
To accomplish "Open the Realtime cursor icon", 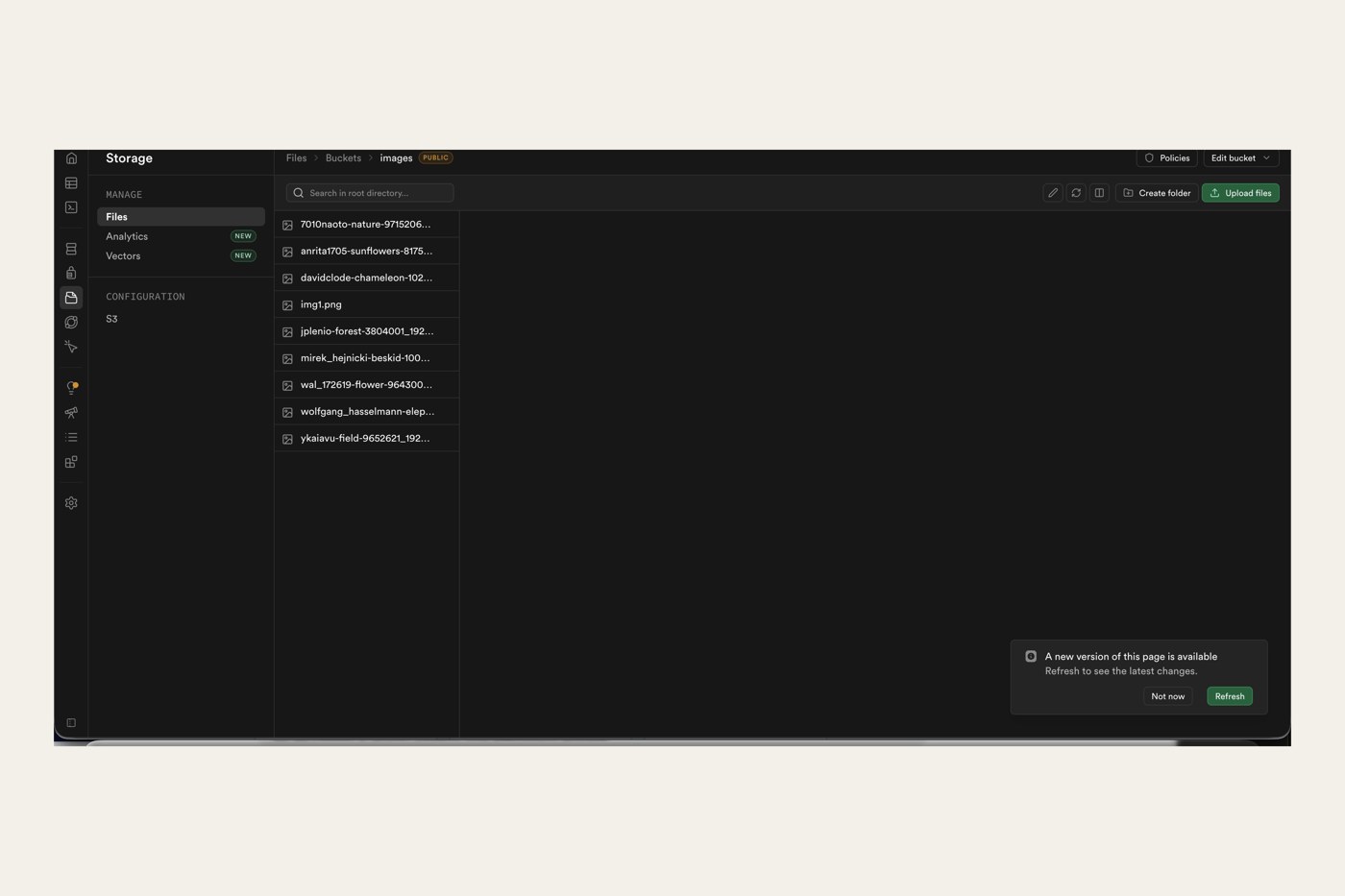I will click(71, 347).
